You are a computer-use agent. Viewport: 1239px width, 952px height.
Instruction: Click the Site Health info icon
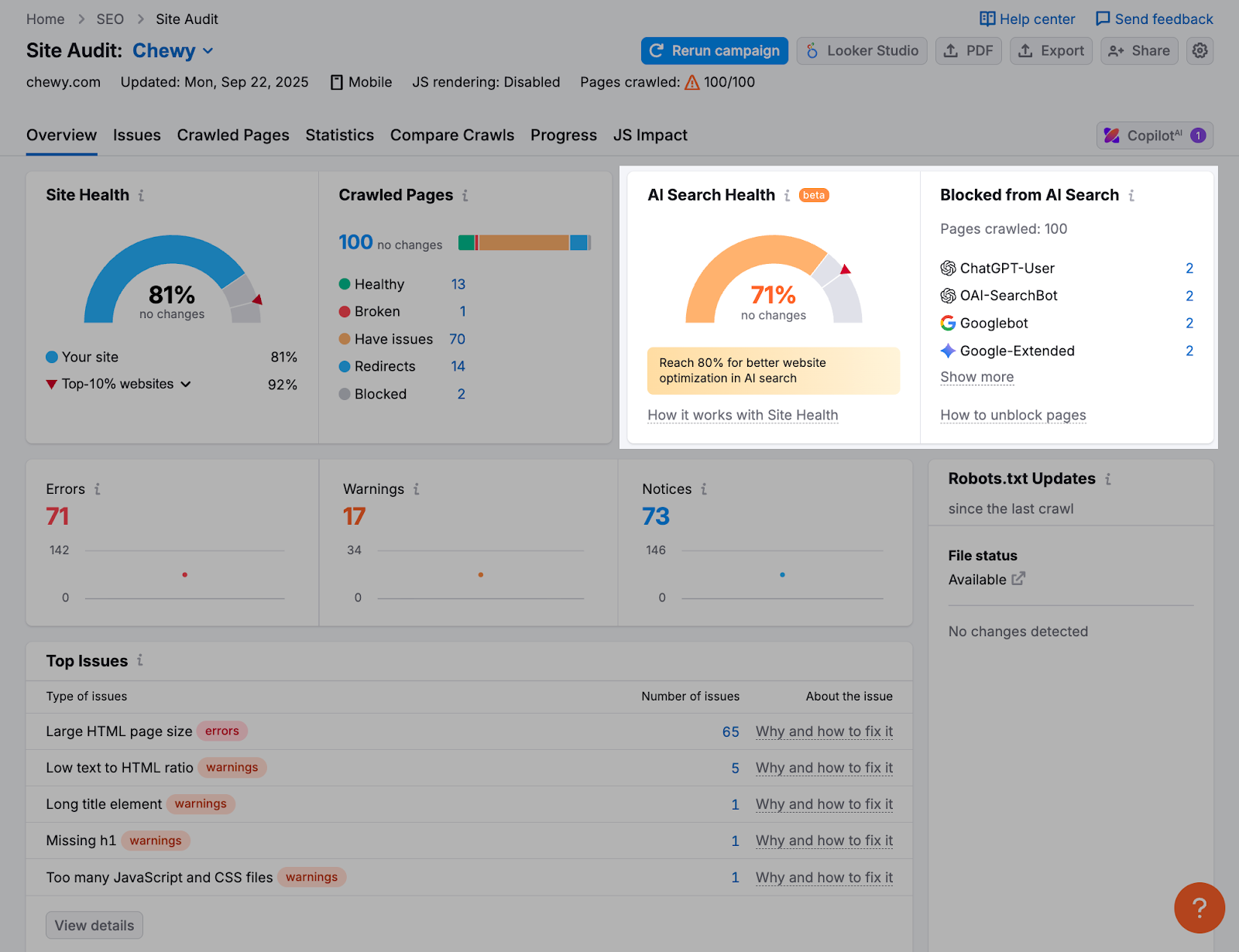coord(141,196)
